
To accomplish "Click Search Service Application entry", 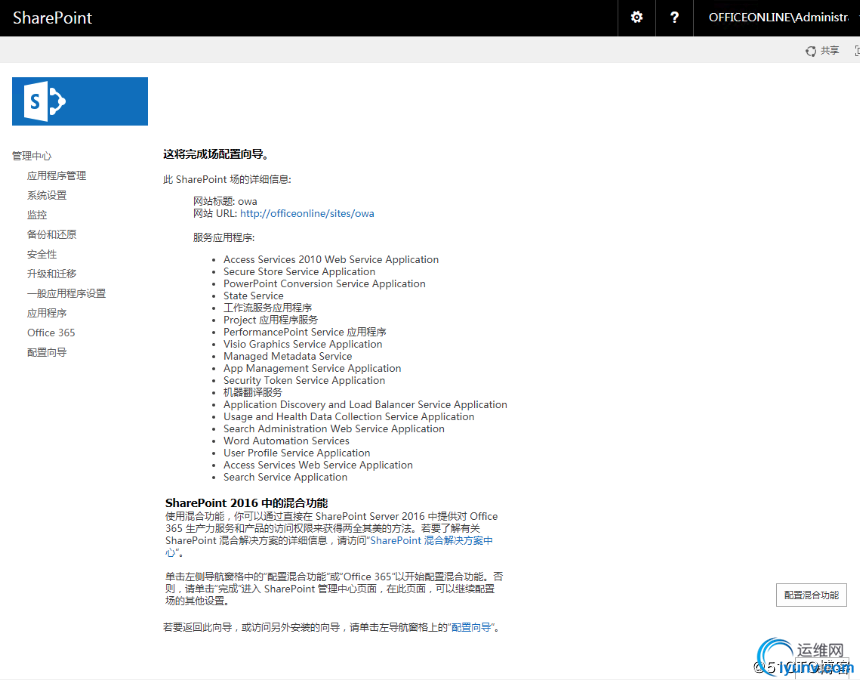I will (x=285, y=477).
